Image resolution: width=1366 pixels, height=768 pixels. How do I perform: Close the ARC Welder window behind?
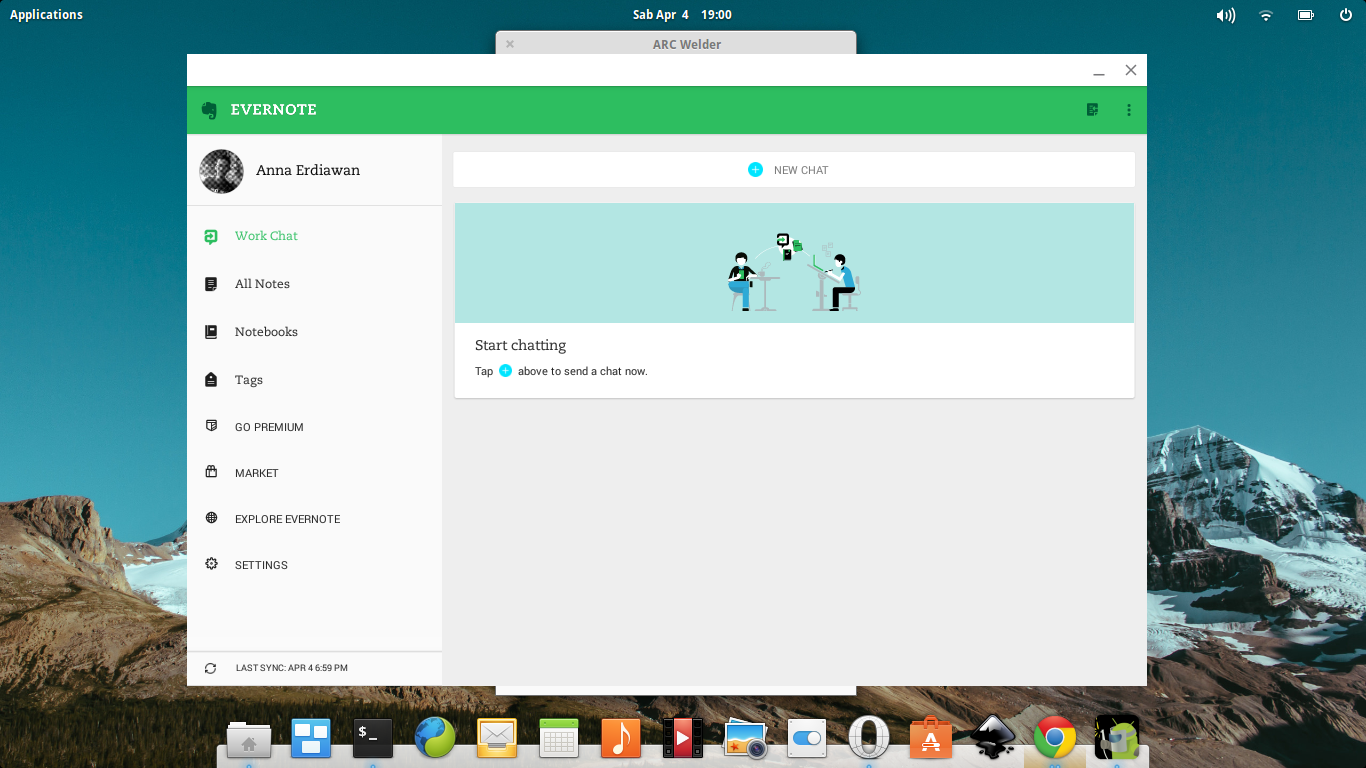pyautogui.click(x=510, y=44)
